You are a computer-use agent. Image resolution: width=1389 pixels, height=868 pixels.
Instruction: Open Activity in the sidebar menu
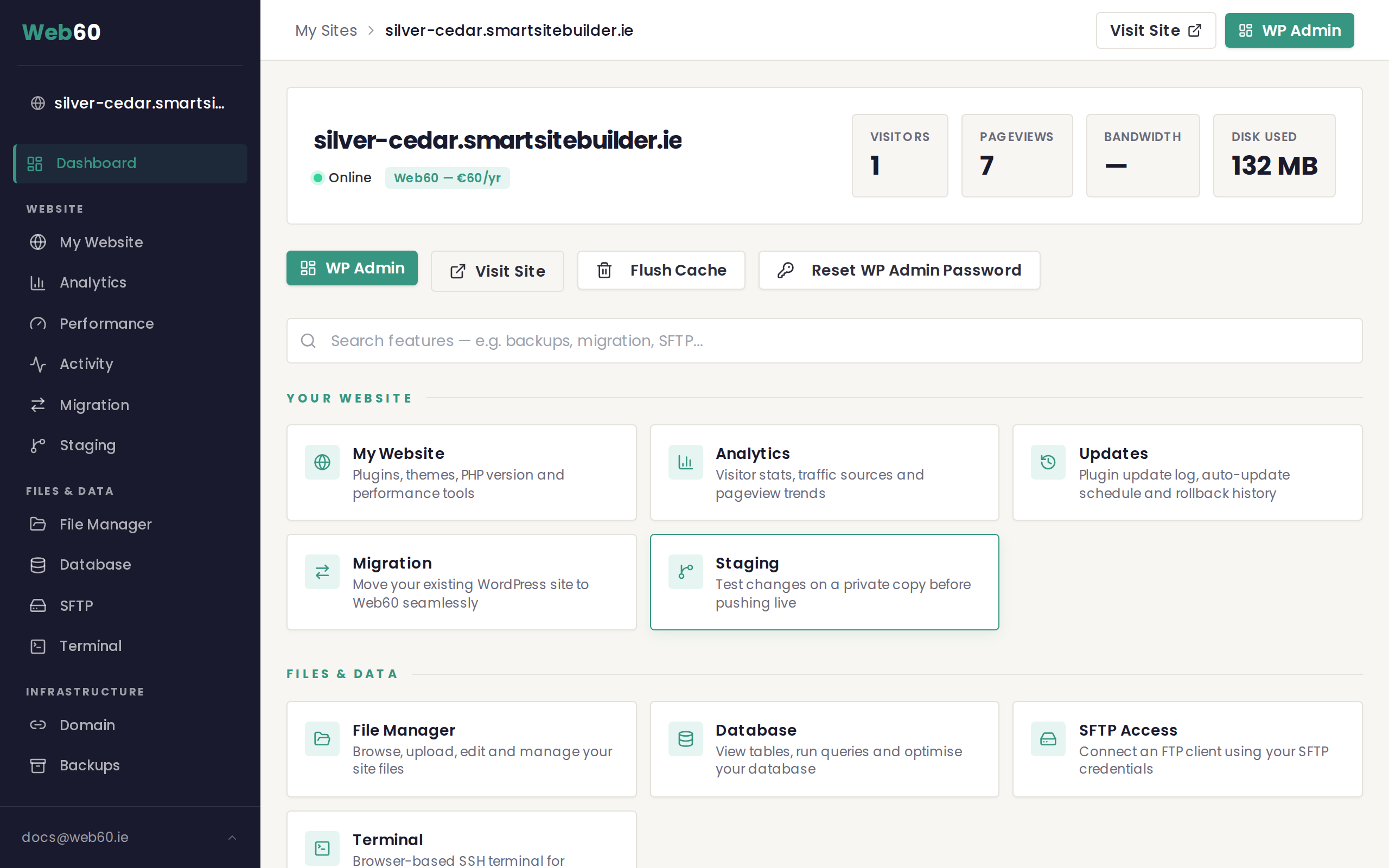pos(86,364)
